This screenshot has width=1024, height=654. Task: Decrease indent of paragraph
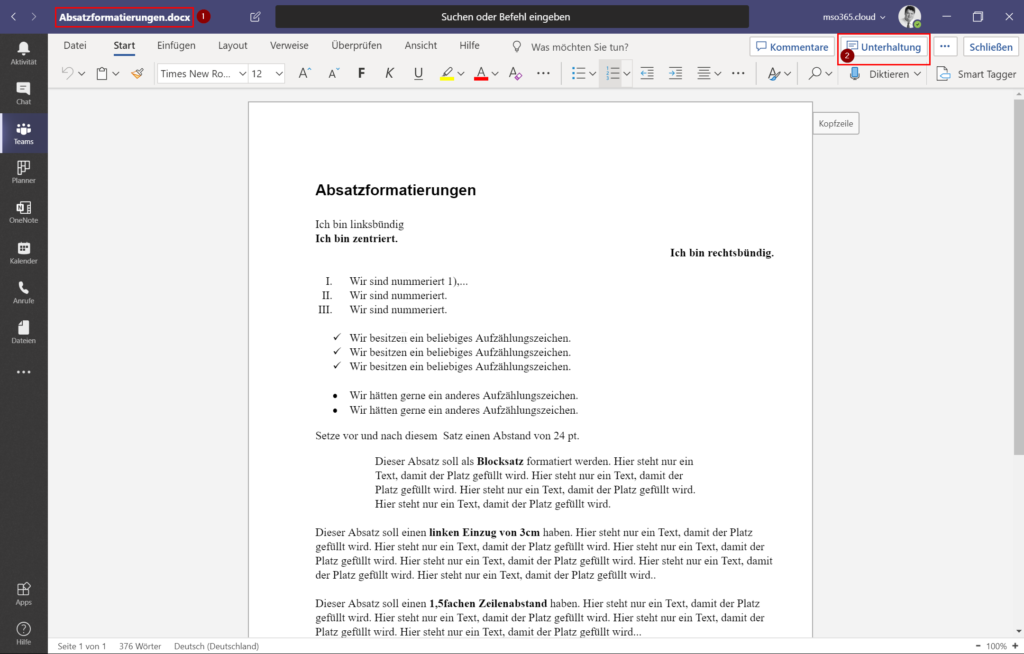pyautogui.click(x=647, y=73)
